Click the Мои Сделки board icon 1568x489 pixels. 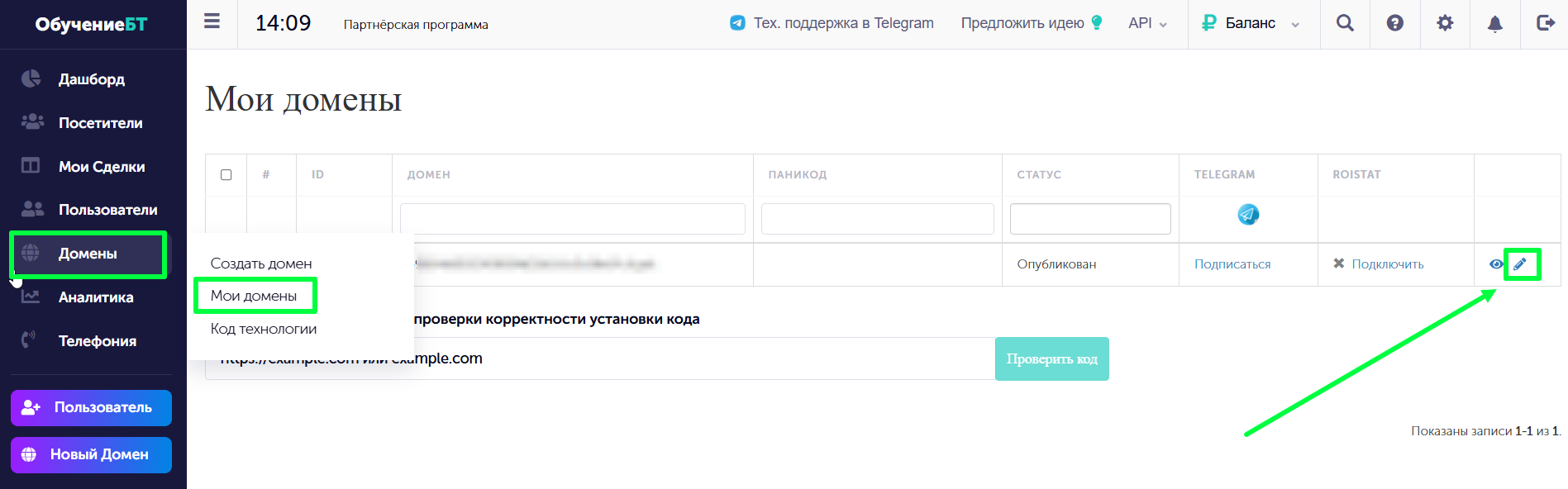coord(31,165)
